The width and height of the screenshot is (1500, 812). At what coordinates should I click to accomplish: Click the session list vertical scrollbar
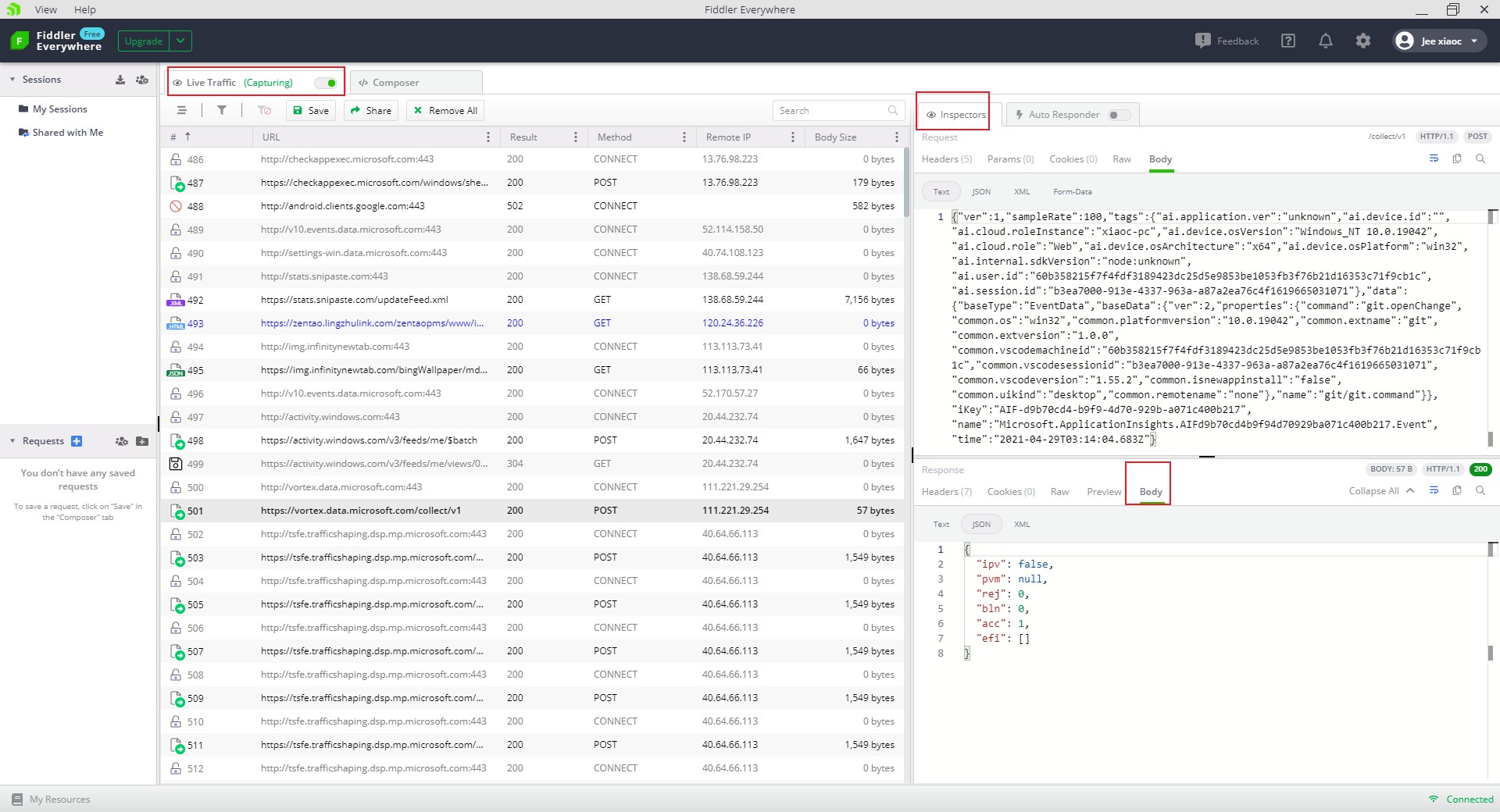907,183
